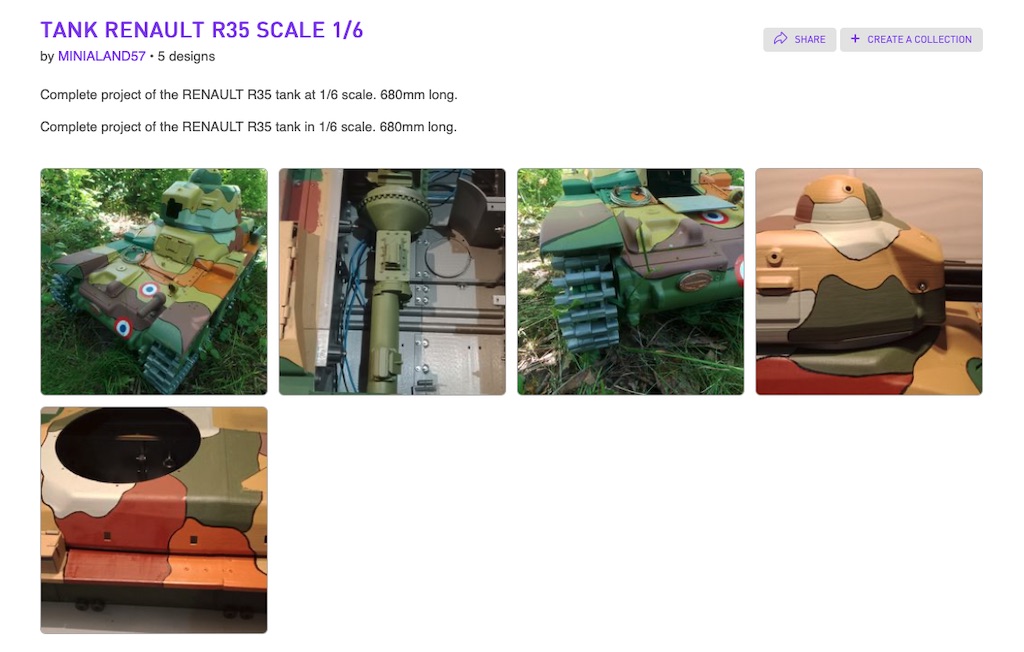Open the track and rear hull thumbnail

pos(631,282)
